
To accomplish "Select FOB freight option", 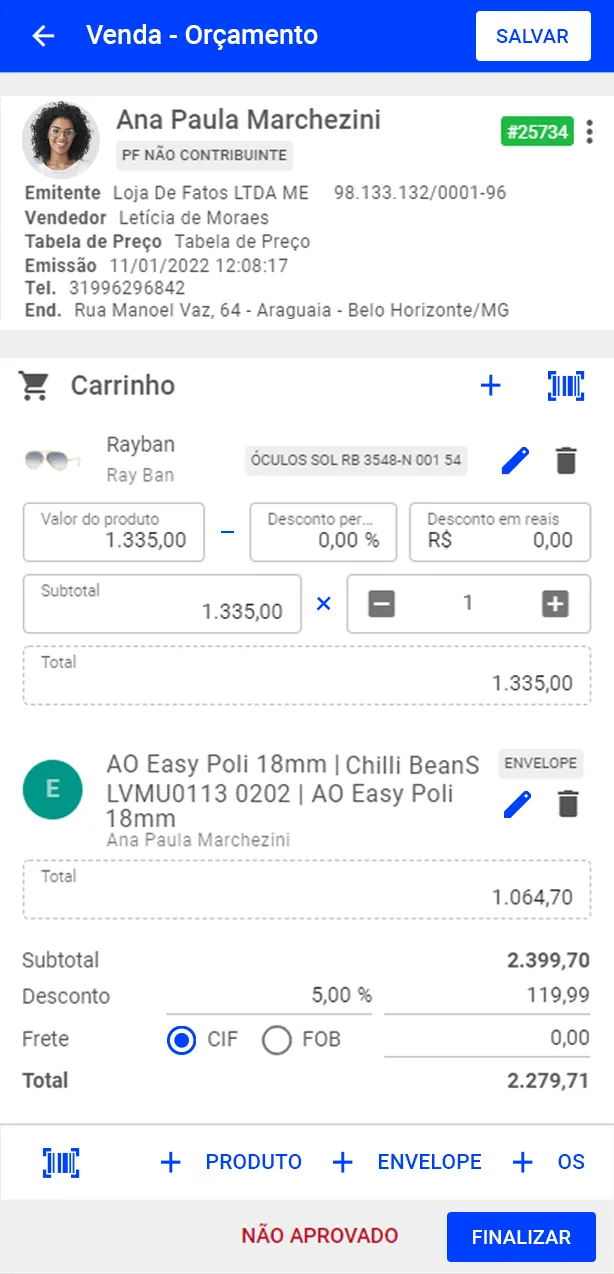I will pos(277,1040).
